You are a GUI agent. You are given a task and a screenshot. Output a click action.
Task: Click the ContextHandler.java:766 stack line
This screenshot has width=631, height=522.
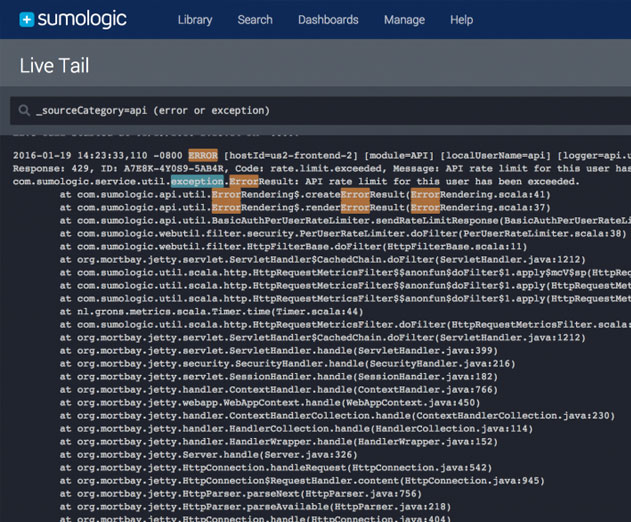(278, 390)
